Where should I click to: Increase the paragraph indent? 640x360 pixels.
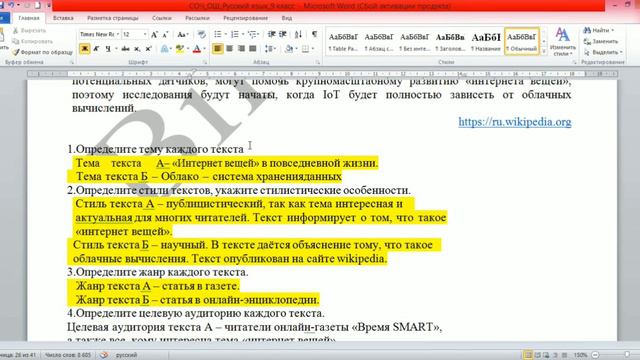283,34
